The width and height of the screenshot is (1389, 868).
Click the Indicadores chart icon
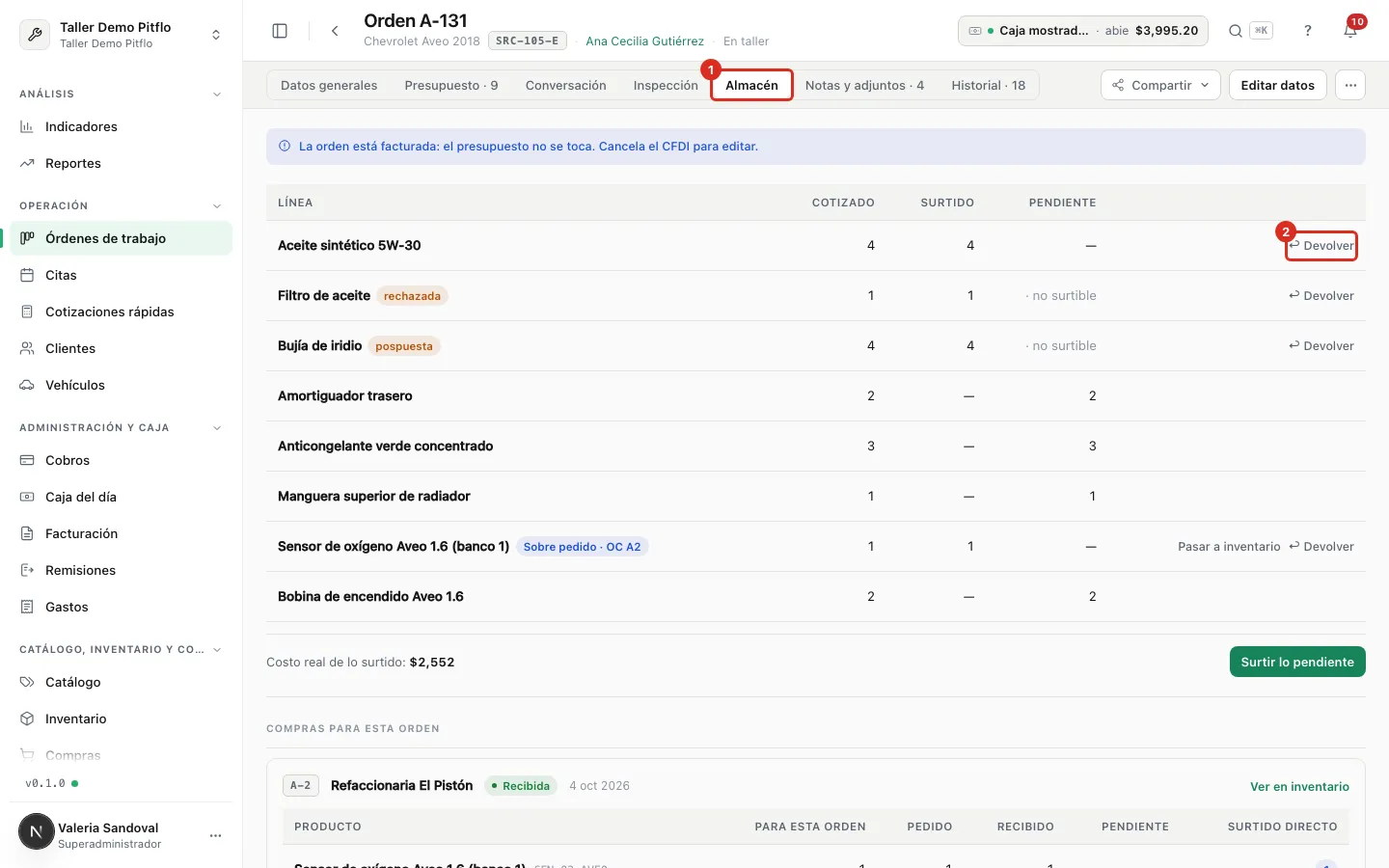[x=27, y=126]
